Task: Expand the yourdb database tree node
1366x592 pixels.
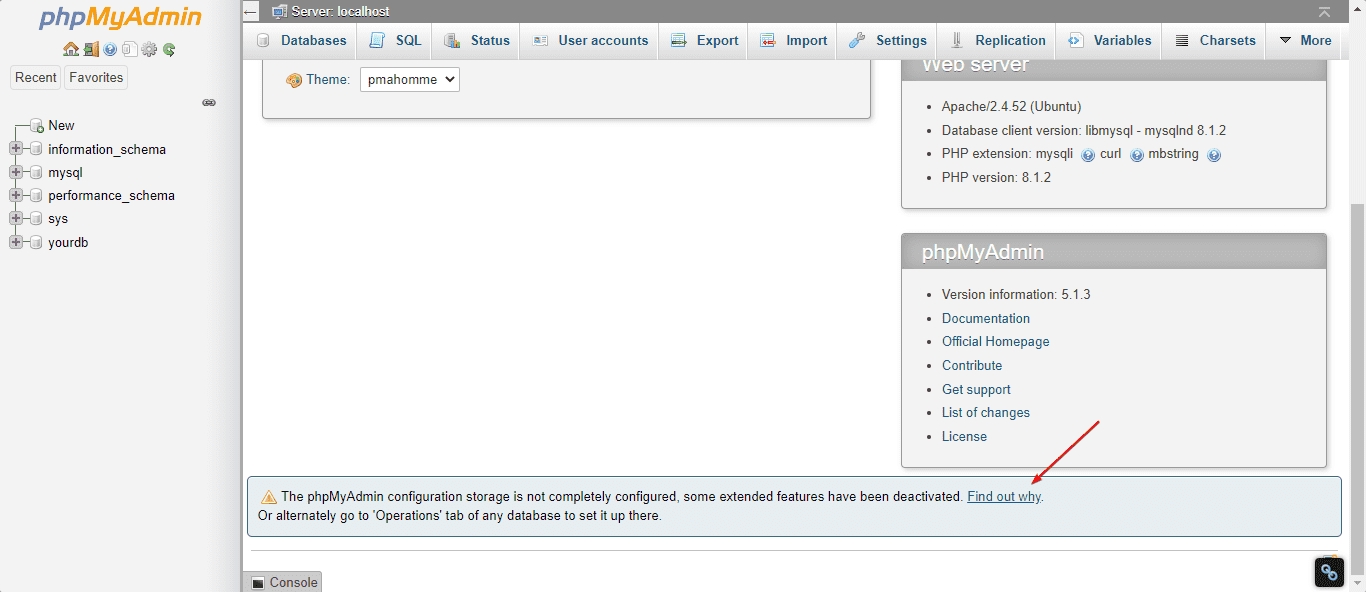Action: [x=16, y=243]
